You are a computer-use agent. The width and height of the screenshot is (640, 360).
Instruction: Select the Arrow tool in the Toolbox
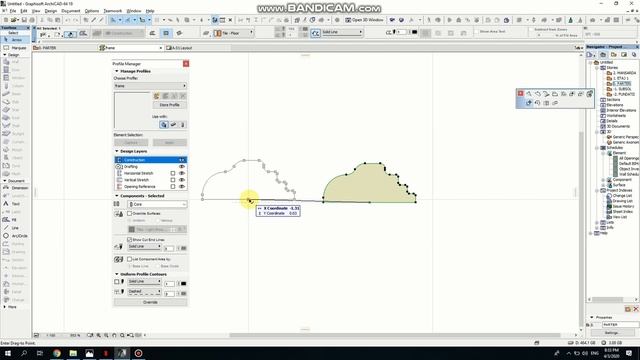click(15, 40)
